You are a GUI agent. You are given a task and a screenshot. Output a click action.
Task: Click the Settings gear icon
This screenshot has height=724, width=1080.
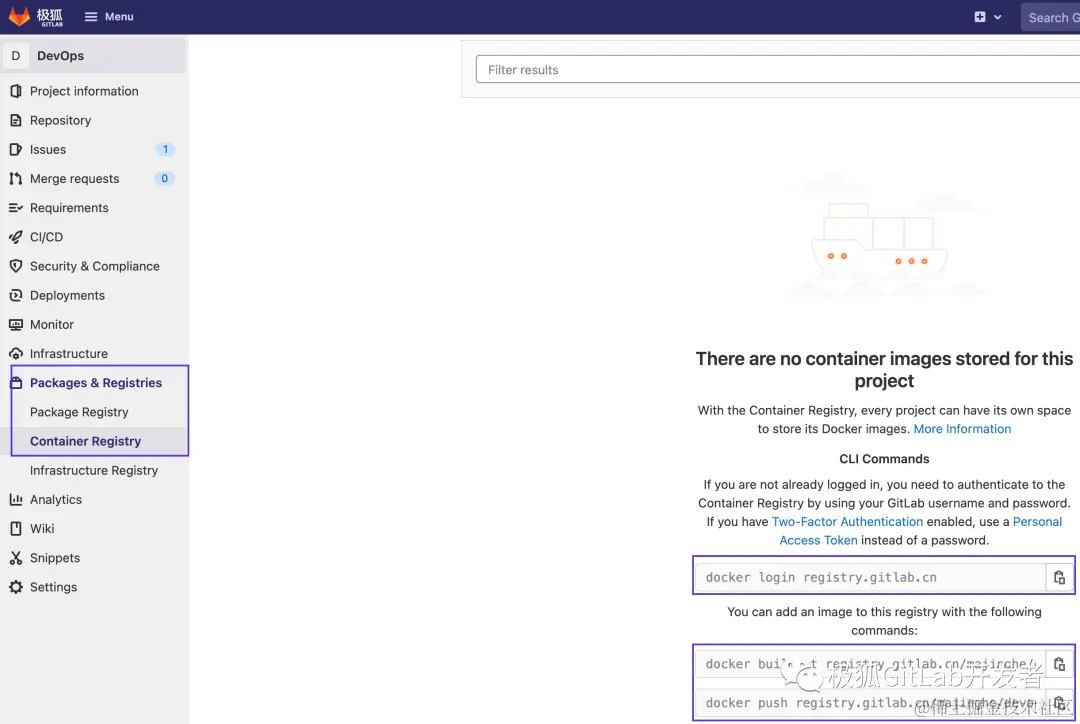[16, 587]
